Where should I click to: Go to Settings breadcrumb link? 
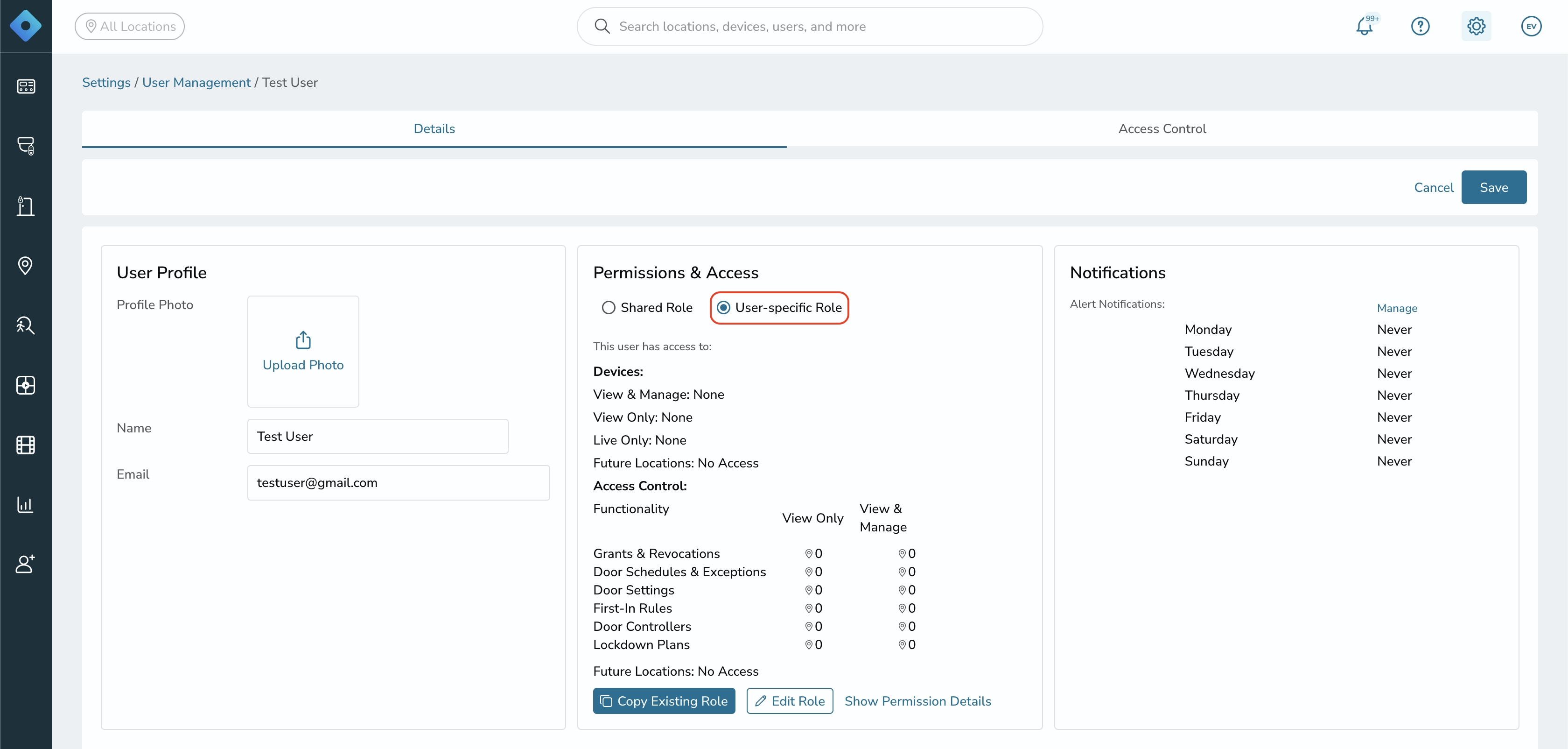pos(106,82)
